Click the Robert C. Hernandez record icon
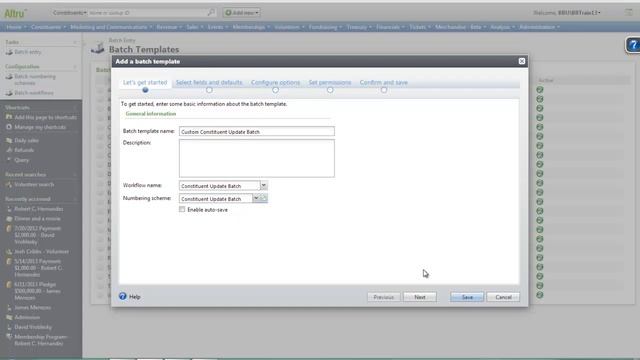Viewport: 640px width, 360px height. (9, 209)
